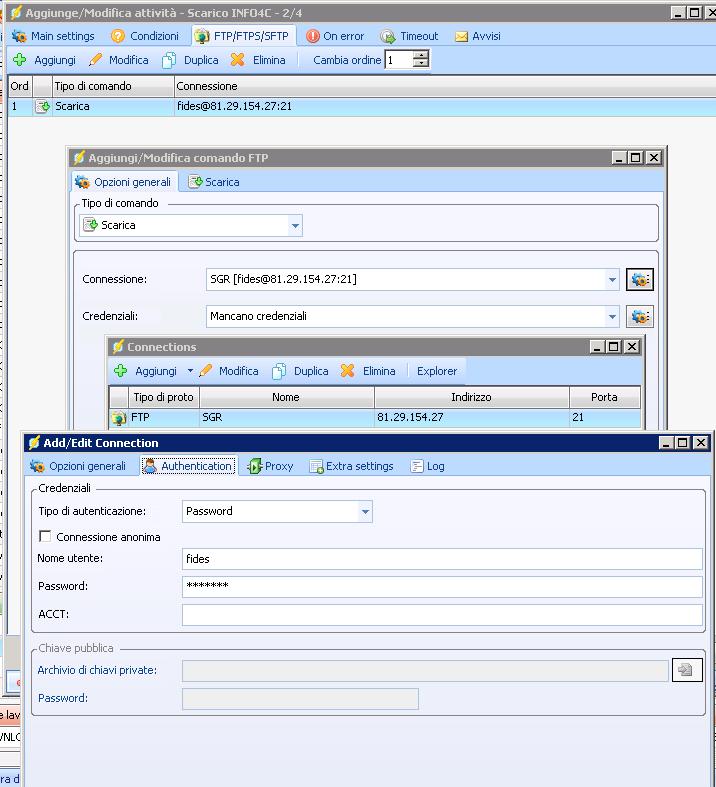Open the Credenziali dropdown list
This screenshot has width=716, height=787.
pyautogui.click(x=612, y=317)
